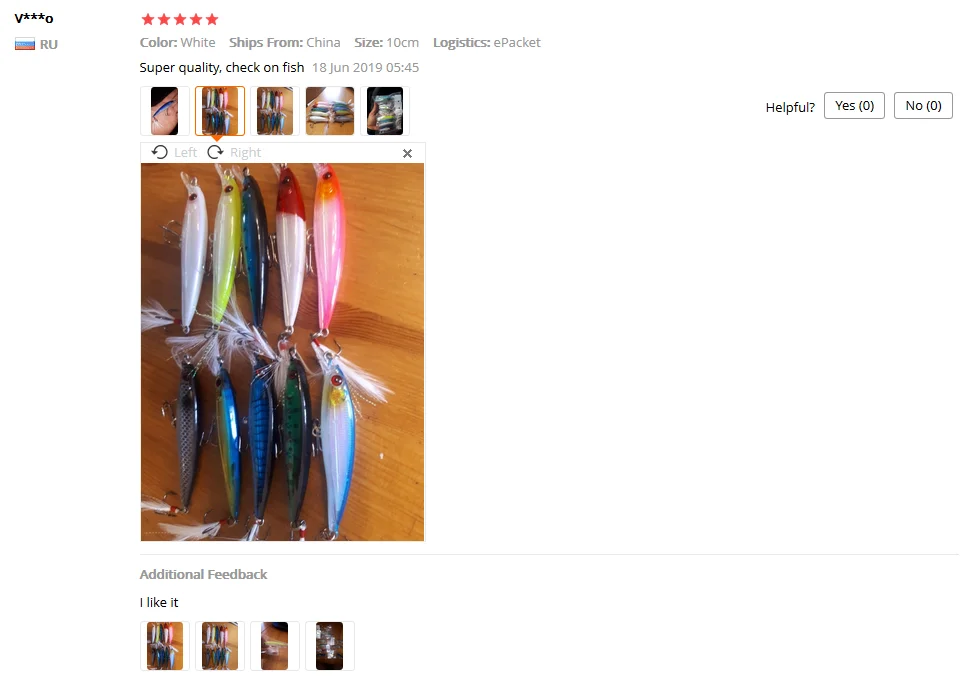Open first thumbnail of blue lure on hand
This screenshot has width=962, height=676.
click(164, 111)
